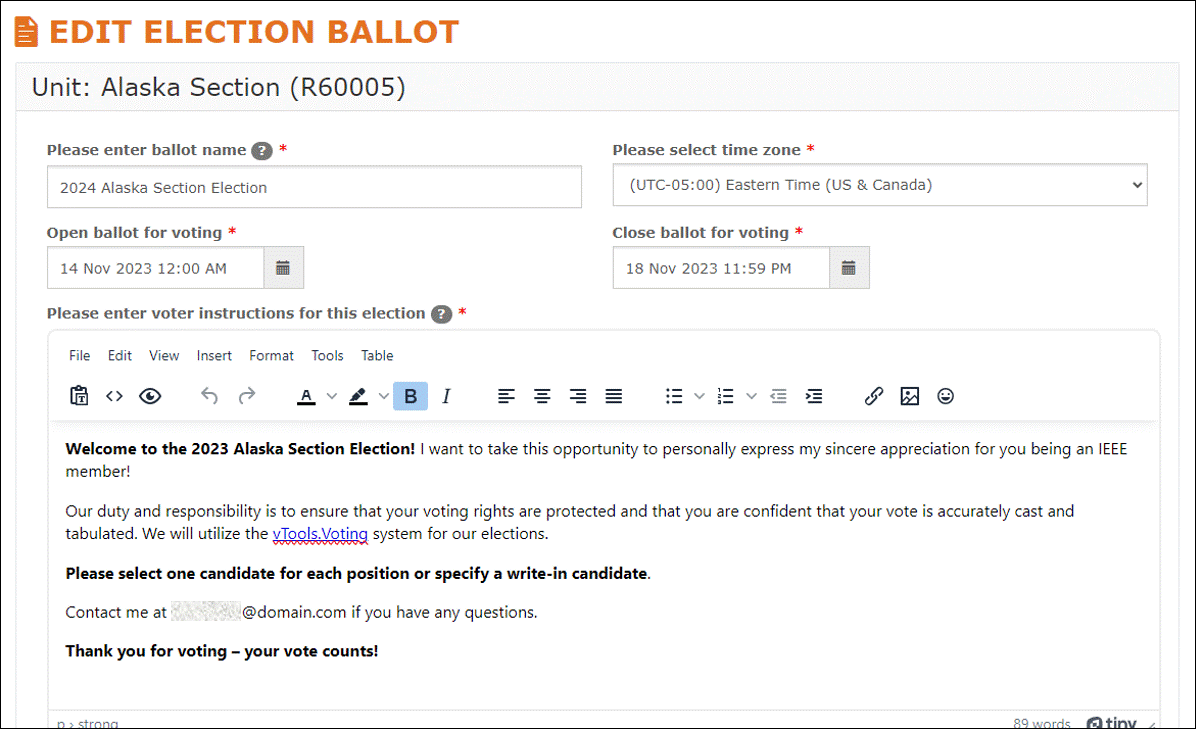Click the insert image icon

(x=909, y=396)
